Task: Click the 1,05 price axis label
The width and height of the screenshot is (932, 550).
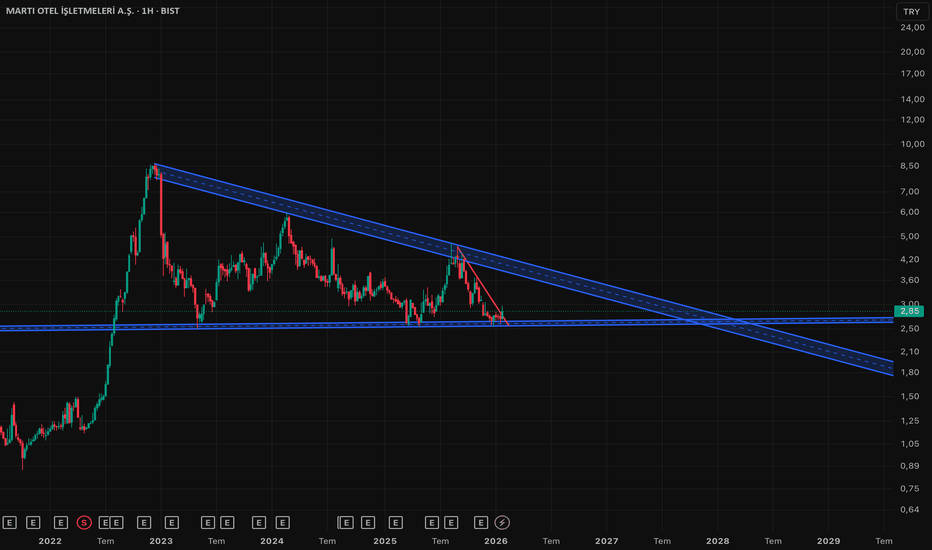Action: (x=910, y=444)
